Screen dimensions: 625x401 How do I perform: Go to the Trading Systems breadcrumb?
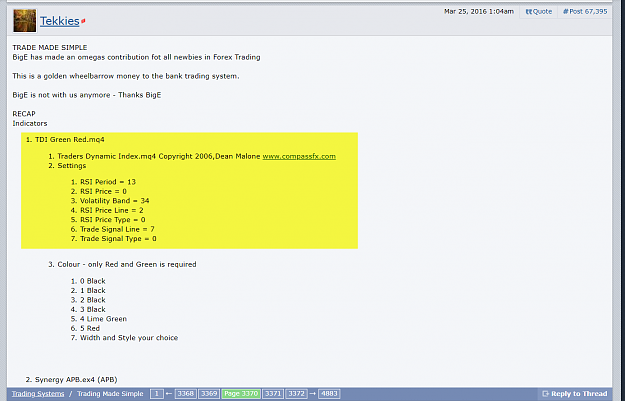click(38, 394)
